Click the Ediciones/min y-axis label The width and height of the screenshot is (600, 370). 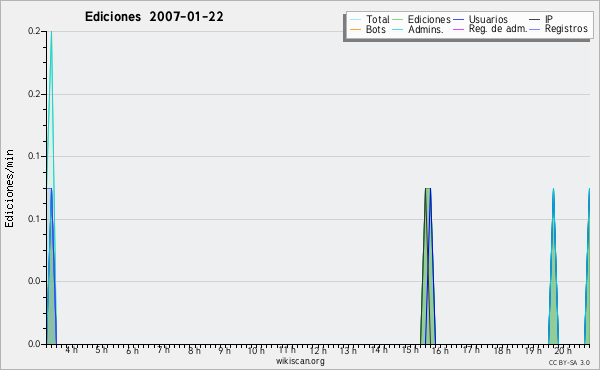tap(9, 188)
